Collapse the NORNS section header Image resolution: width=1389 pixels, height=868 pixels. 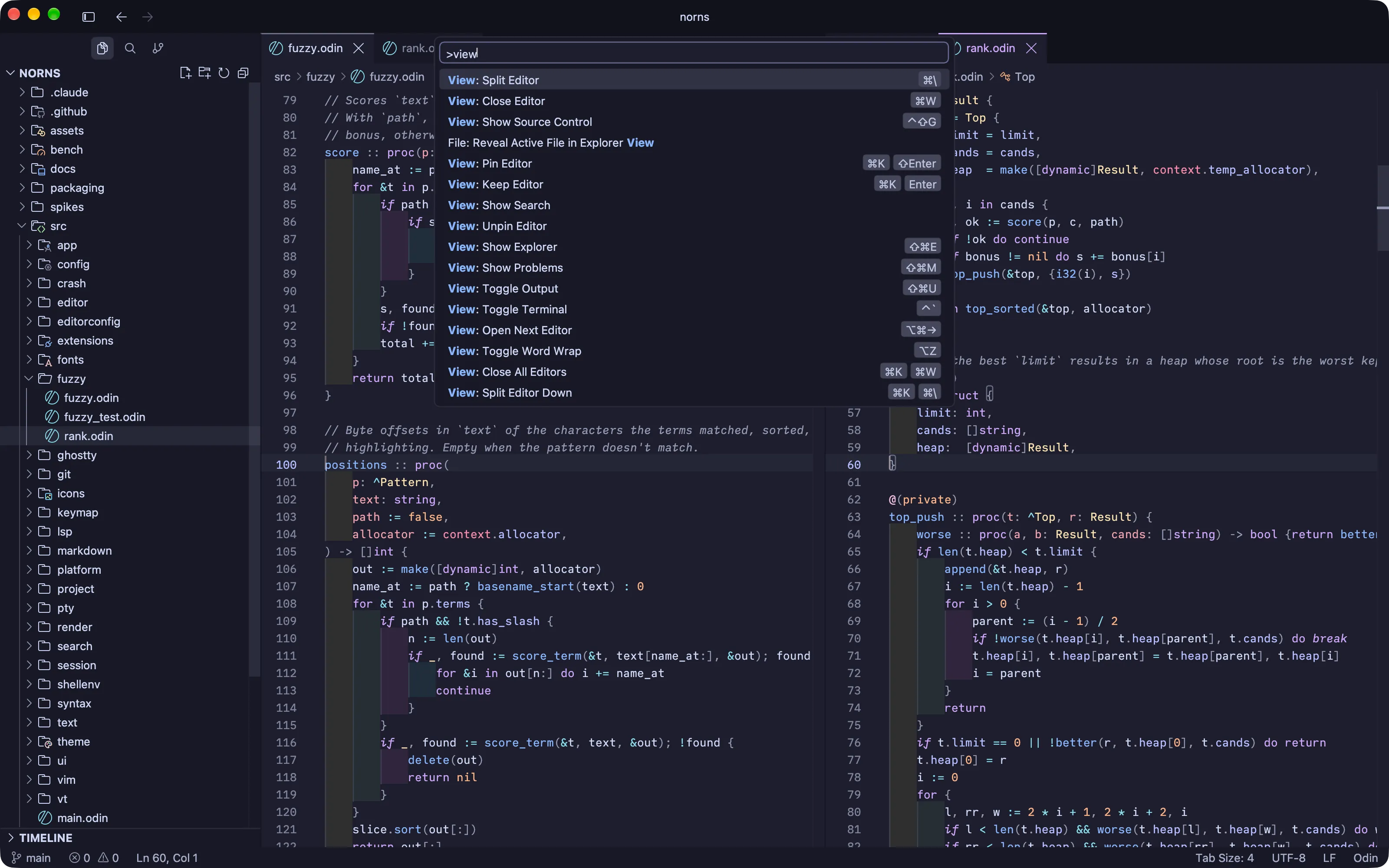click(x=39, y=73)
